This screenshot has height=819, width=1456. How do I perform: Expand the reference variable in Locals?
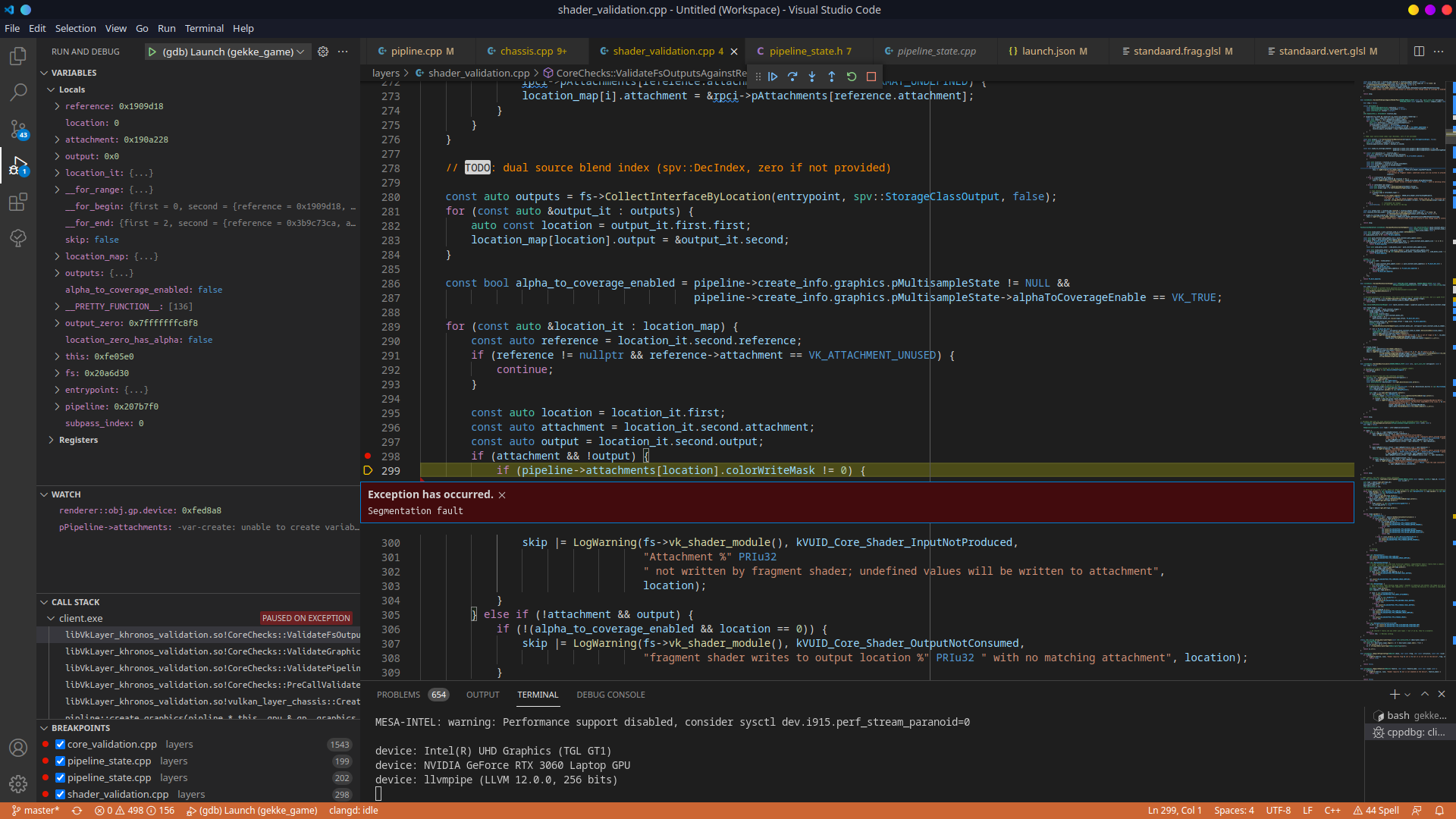tap(56, 106)
